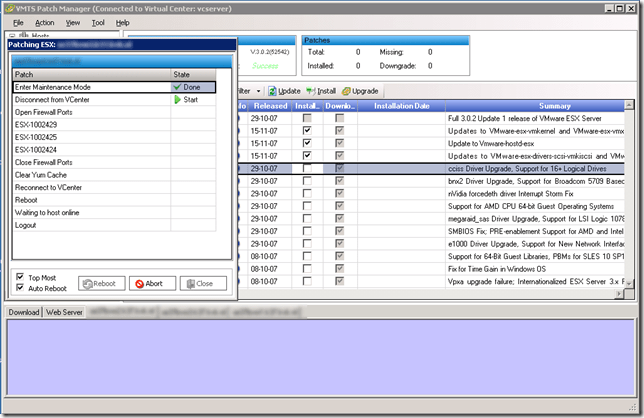Click the Close button in patching dialog

coord(203,283)
